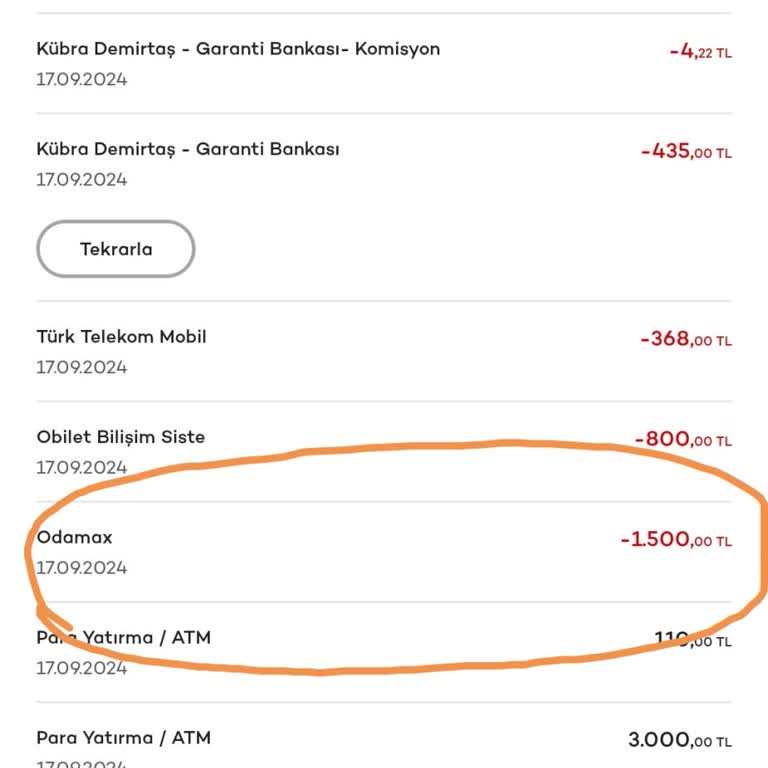This screenshot has width=768, height=768.
Task: Click the 3.000,00 TL deposit amount
Action: (679, 740)
